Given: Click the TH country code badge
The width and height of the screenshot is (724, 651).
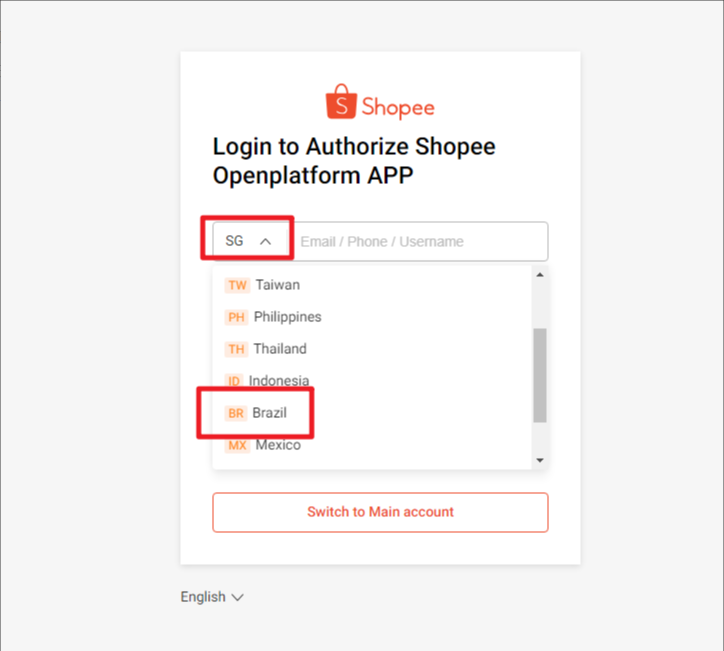Looking at the screenshot, I should click(x=236, y=349).
